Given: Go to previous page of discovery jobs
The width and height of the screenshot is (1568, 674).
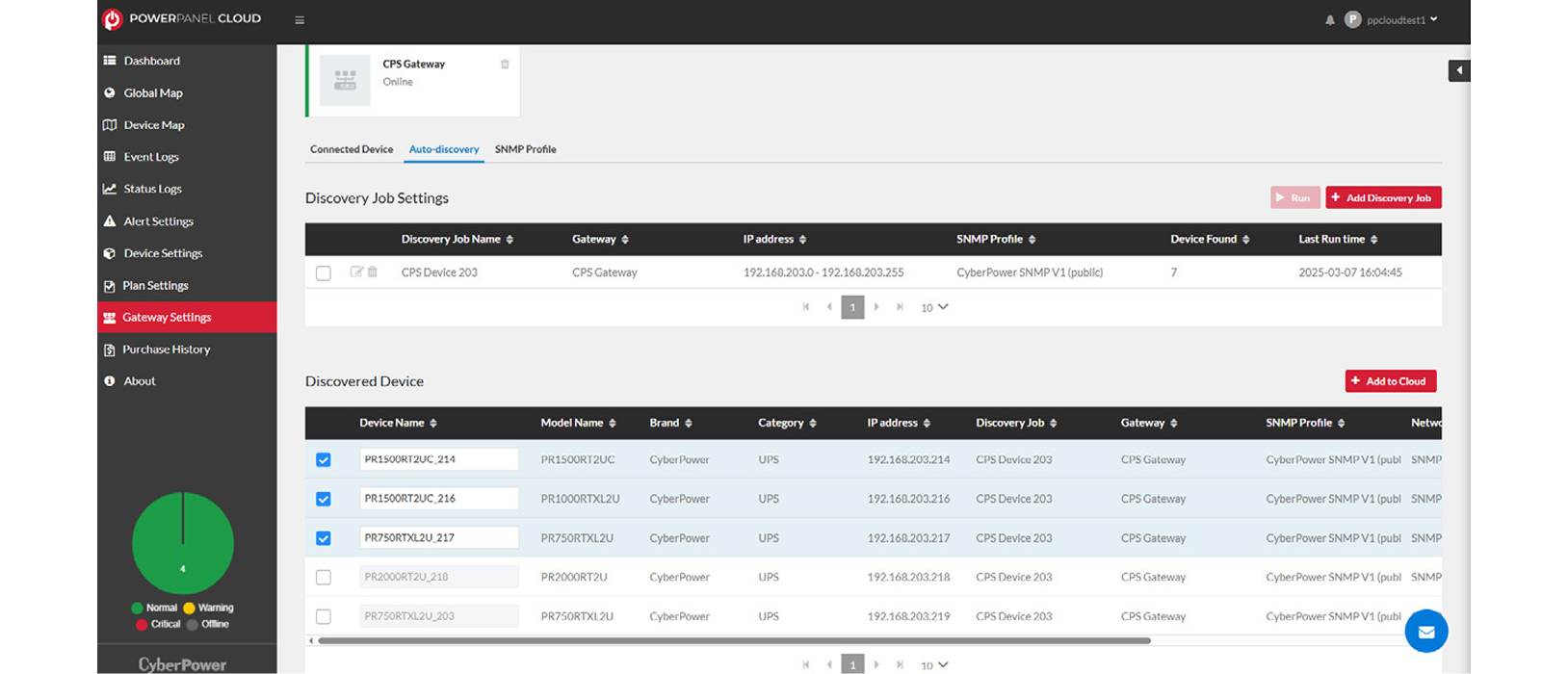Looking at the screenshot, I should click(x=829, y=307).
